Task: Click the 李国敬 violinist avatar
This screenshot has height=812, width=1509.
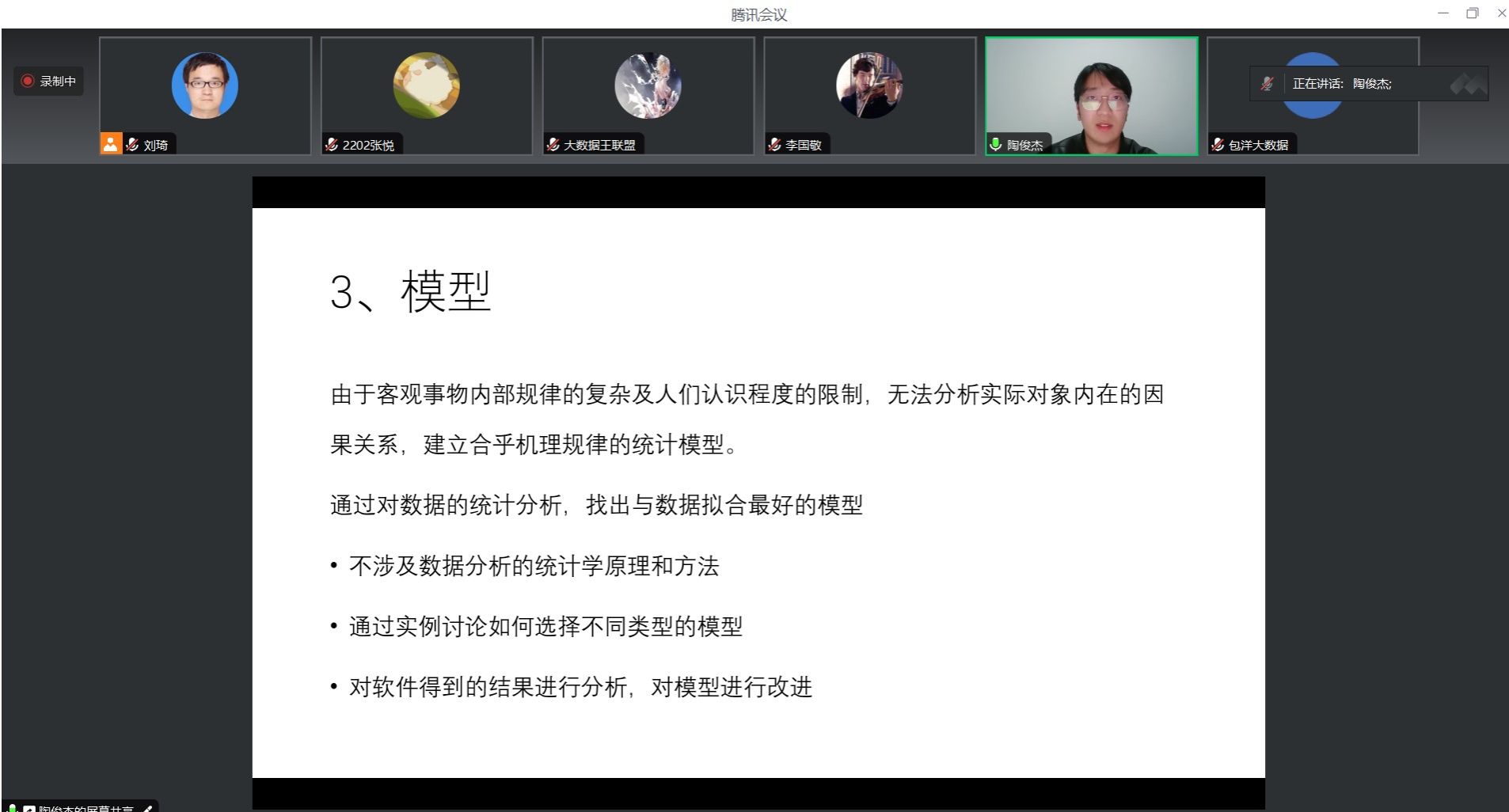Action: (x=869, y=85)
